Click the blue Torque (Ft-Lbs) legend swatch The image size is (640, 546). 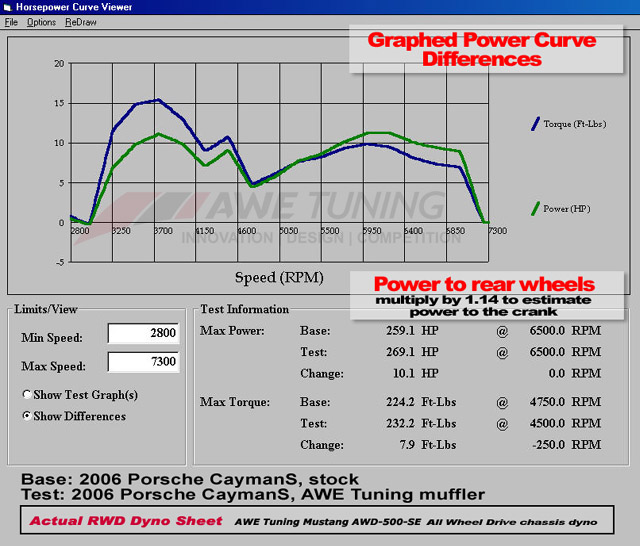pyautogui.click(x=535, y=125)
